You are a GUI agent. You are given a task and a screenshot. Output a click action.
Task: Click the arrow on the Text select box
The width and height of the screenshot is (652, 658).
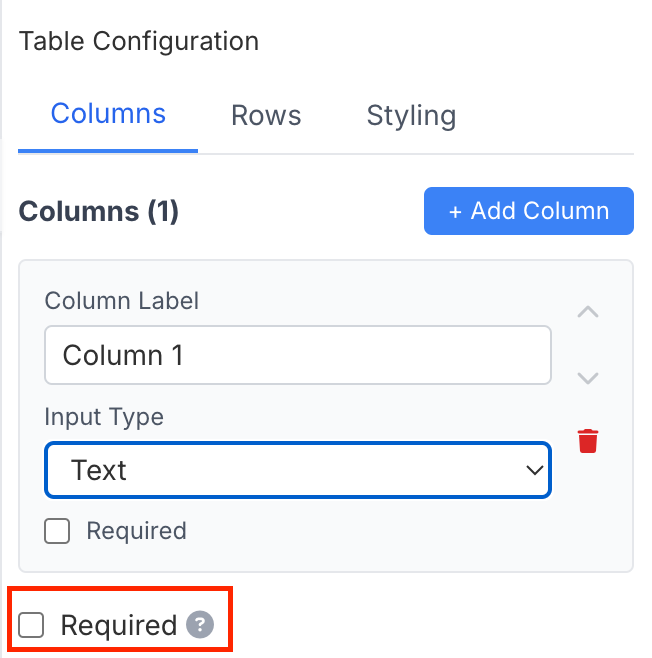[x=534, y=470]
